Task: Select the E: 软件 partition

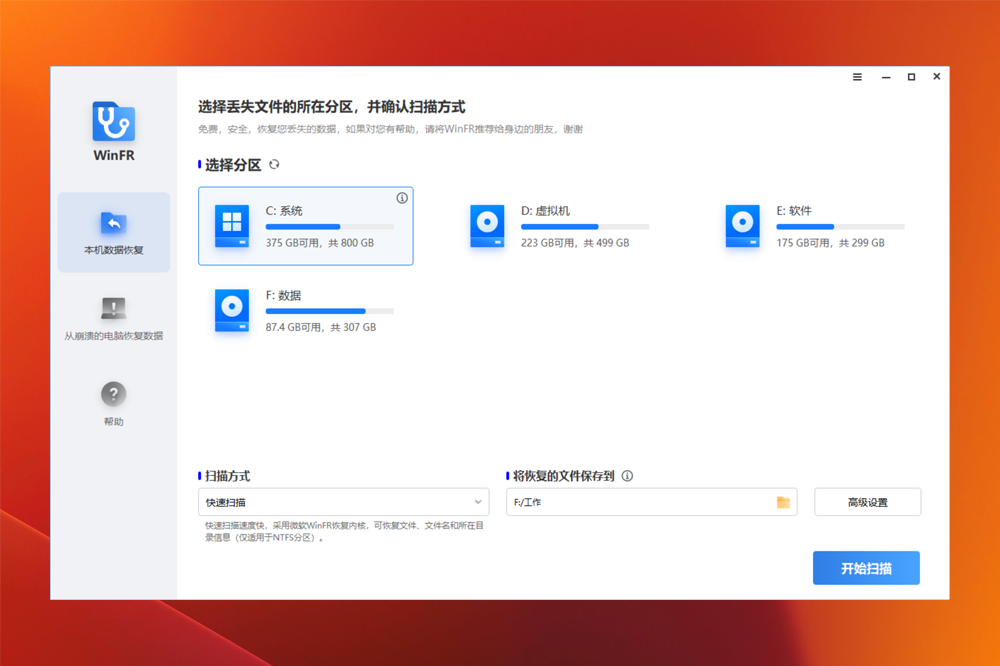Action: [816, 226]
